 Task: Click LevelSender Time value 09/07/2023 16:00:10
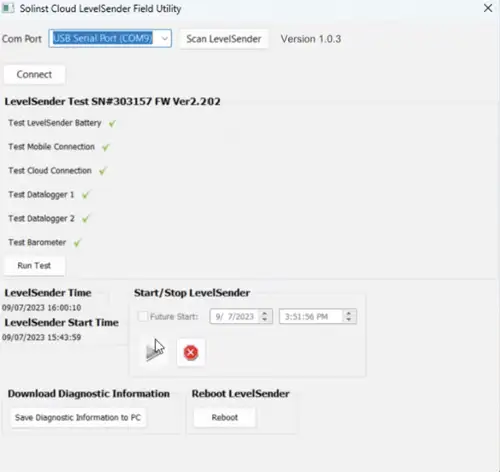pyautogui.click(x=41, y=307)
